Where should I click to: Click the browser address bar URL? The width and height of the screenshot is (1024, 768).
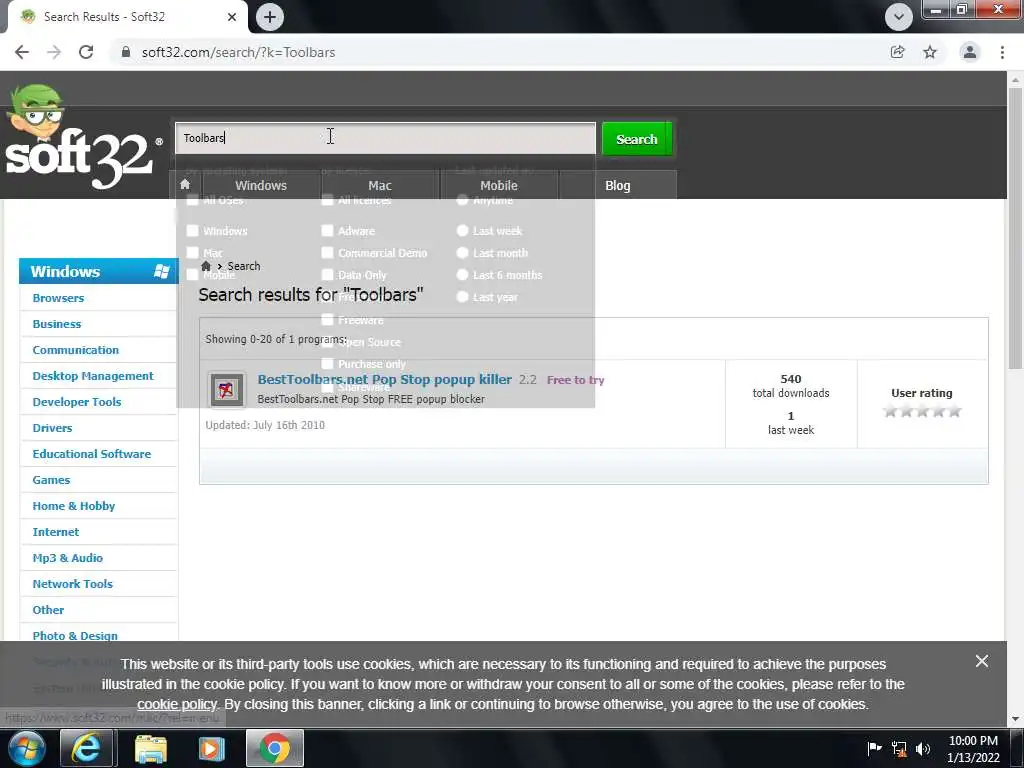coord(238,52)
